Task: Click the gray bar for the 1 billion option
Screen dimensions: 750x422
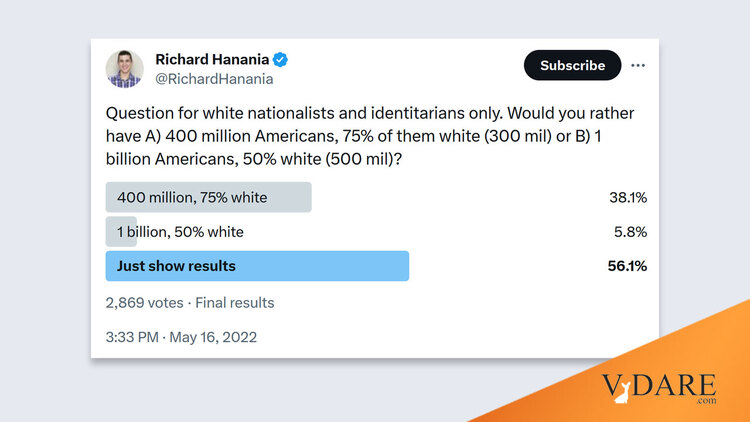Action: 121,232
